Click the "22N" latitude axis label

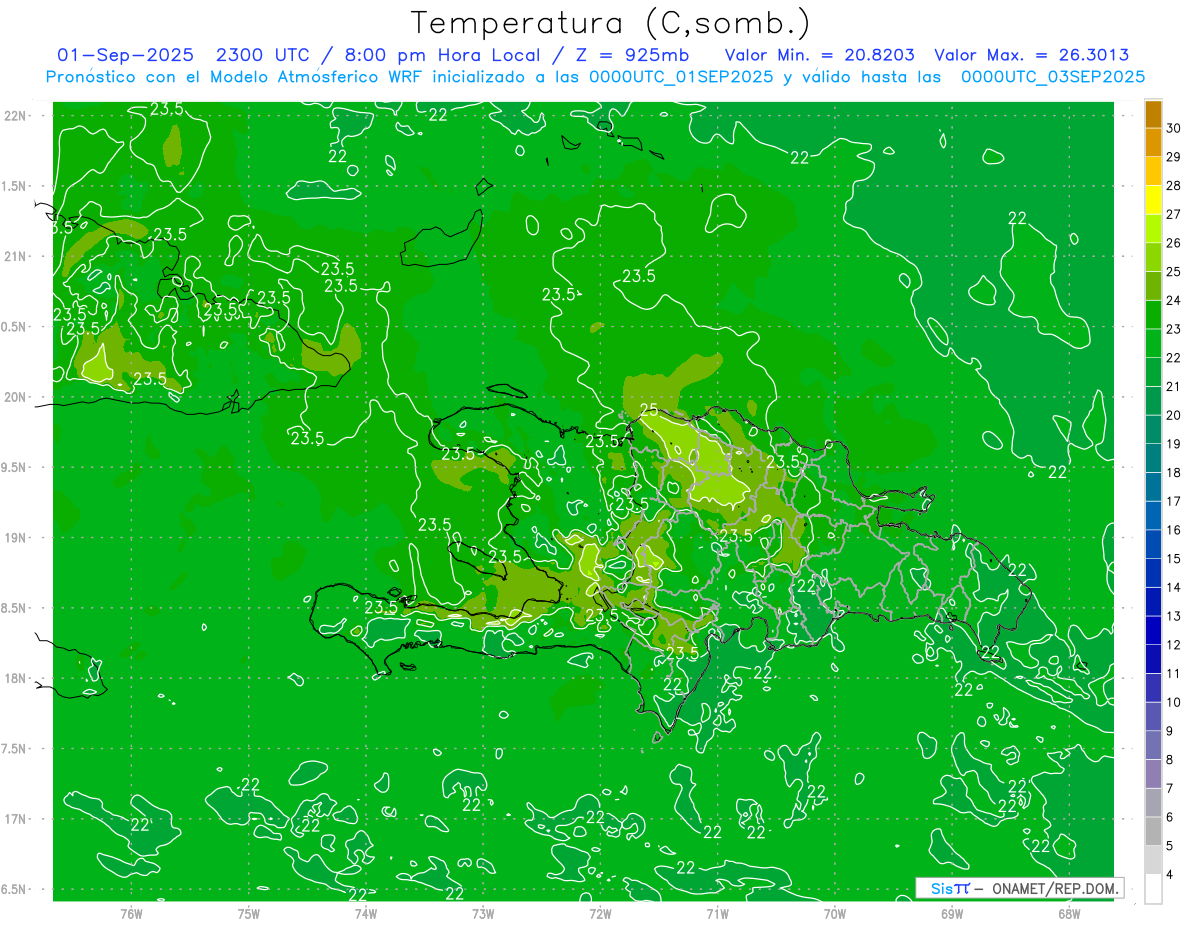pos(16,115)
